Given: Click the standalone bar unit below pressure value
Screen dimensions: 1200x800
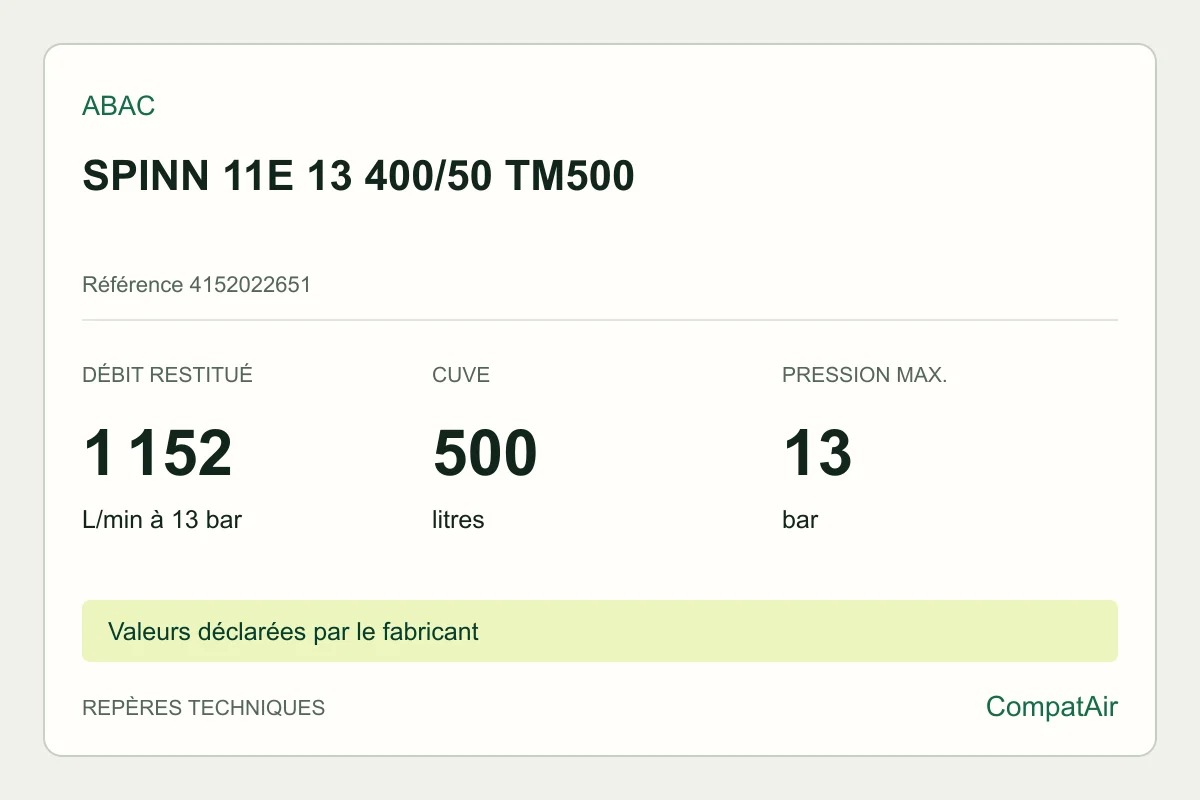Looking at the screenshot, I should 800,520.
